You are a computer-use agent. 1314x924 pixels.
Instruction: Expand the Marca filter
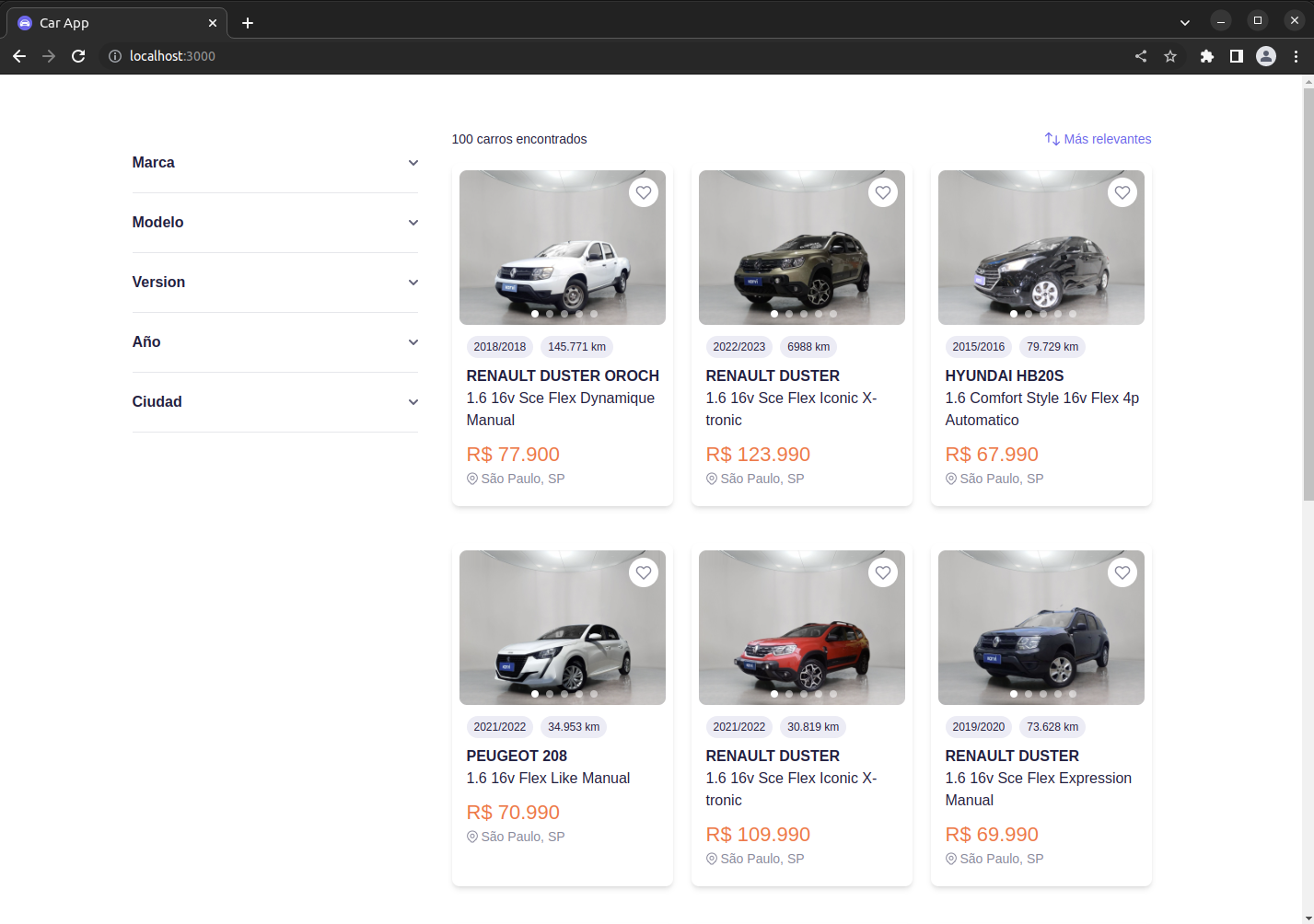[x=275, y=163]
